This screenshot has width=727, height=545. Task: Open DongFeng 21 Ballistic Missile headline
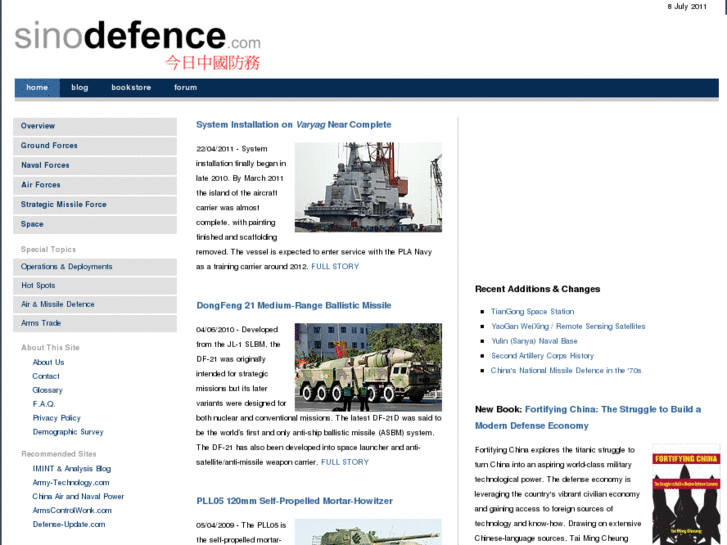pyautogui.click(x=294, y=306)
